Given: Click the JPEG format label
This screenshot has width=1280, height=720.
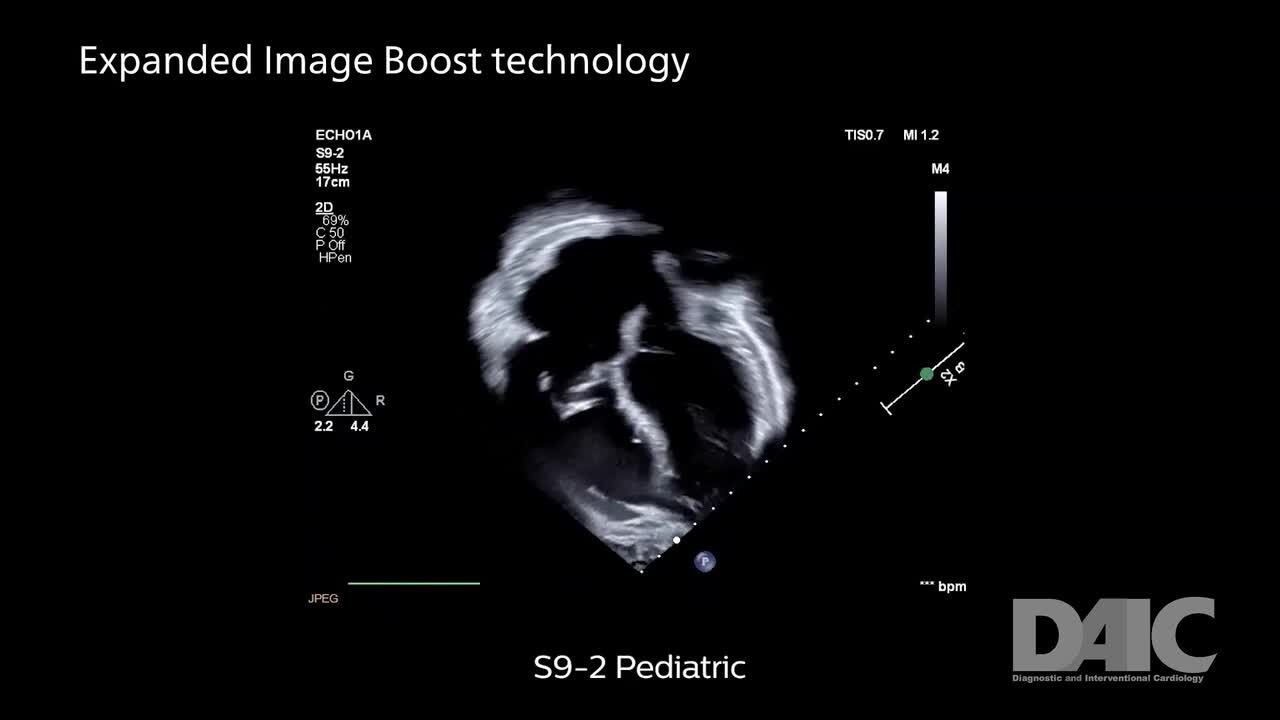Looking at the screenshot, I should [323, 599].
